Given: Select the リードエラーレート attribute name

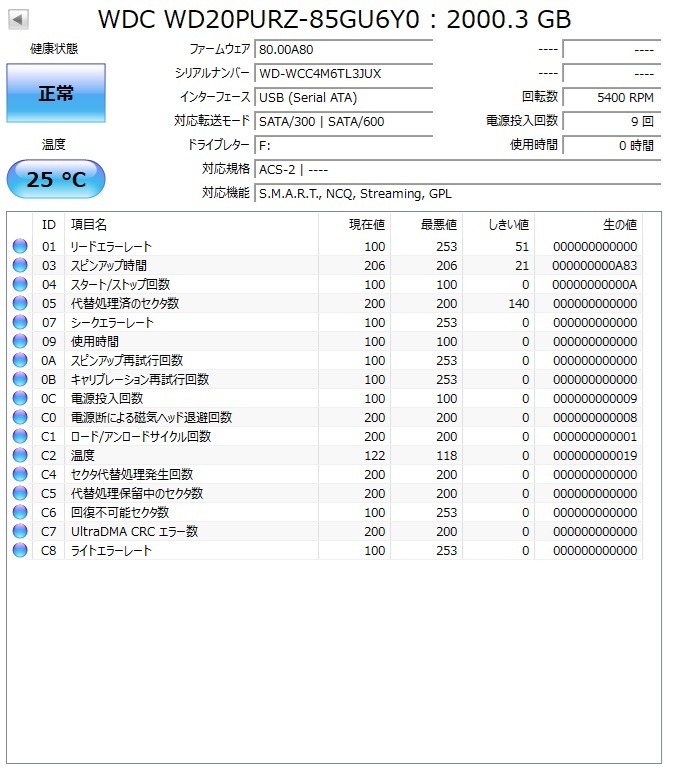Looking at the screenshot, I should coord(111,247).
